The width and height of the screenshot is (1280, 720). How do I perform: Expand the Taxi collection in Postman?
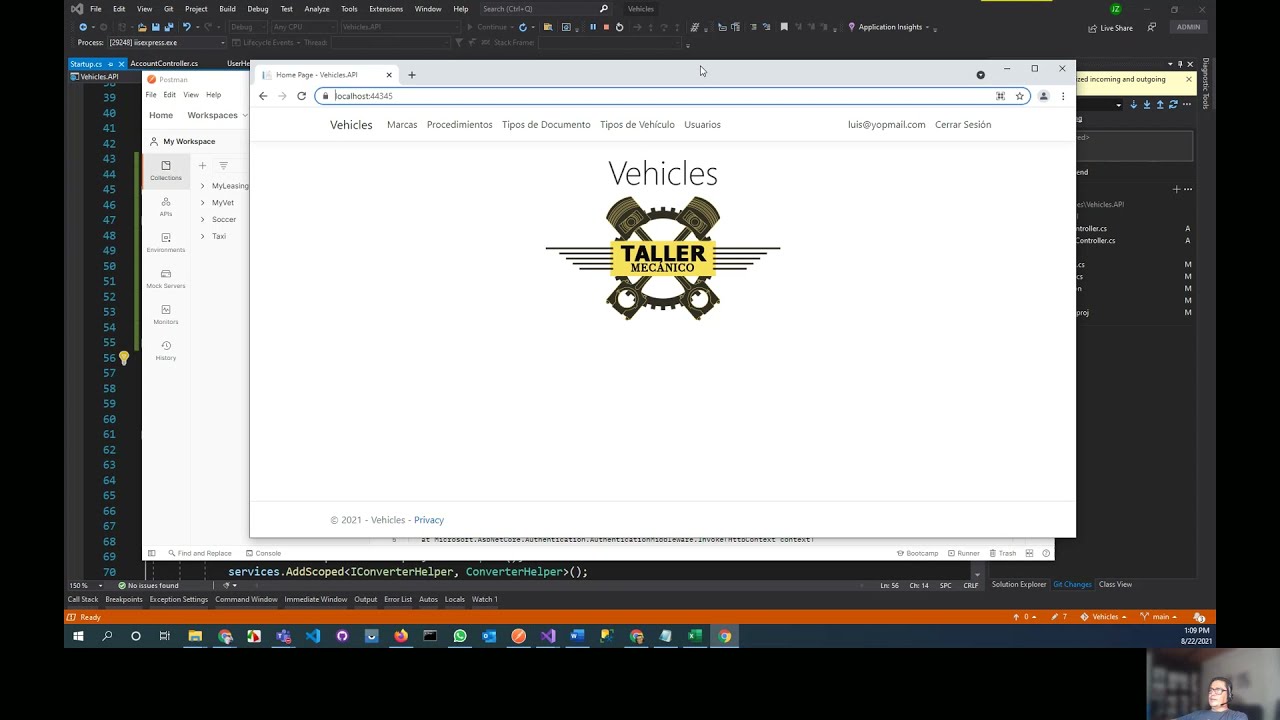(x=202, y=236)
